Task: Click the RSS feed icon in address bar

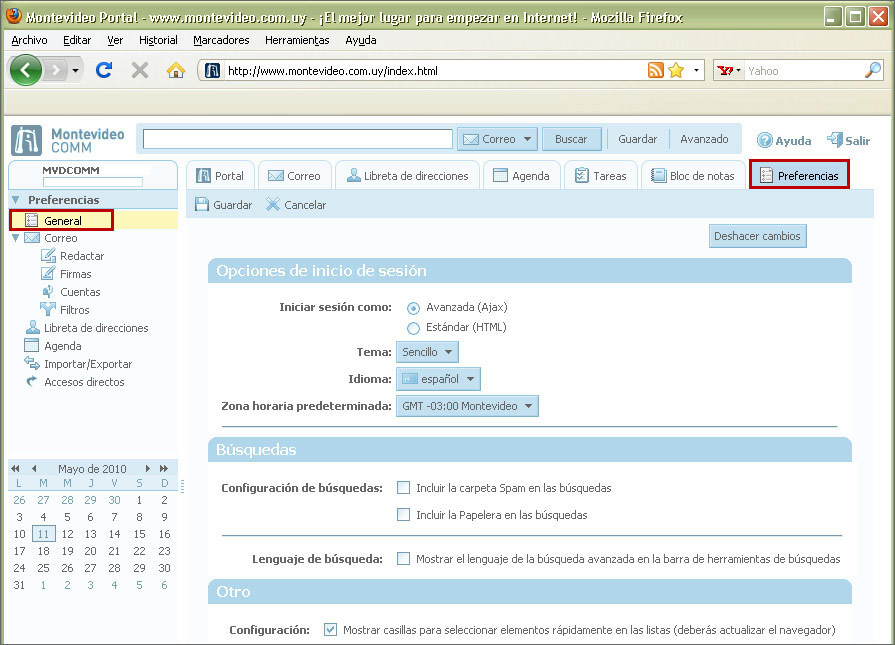Action: click(656, 70)
